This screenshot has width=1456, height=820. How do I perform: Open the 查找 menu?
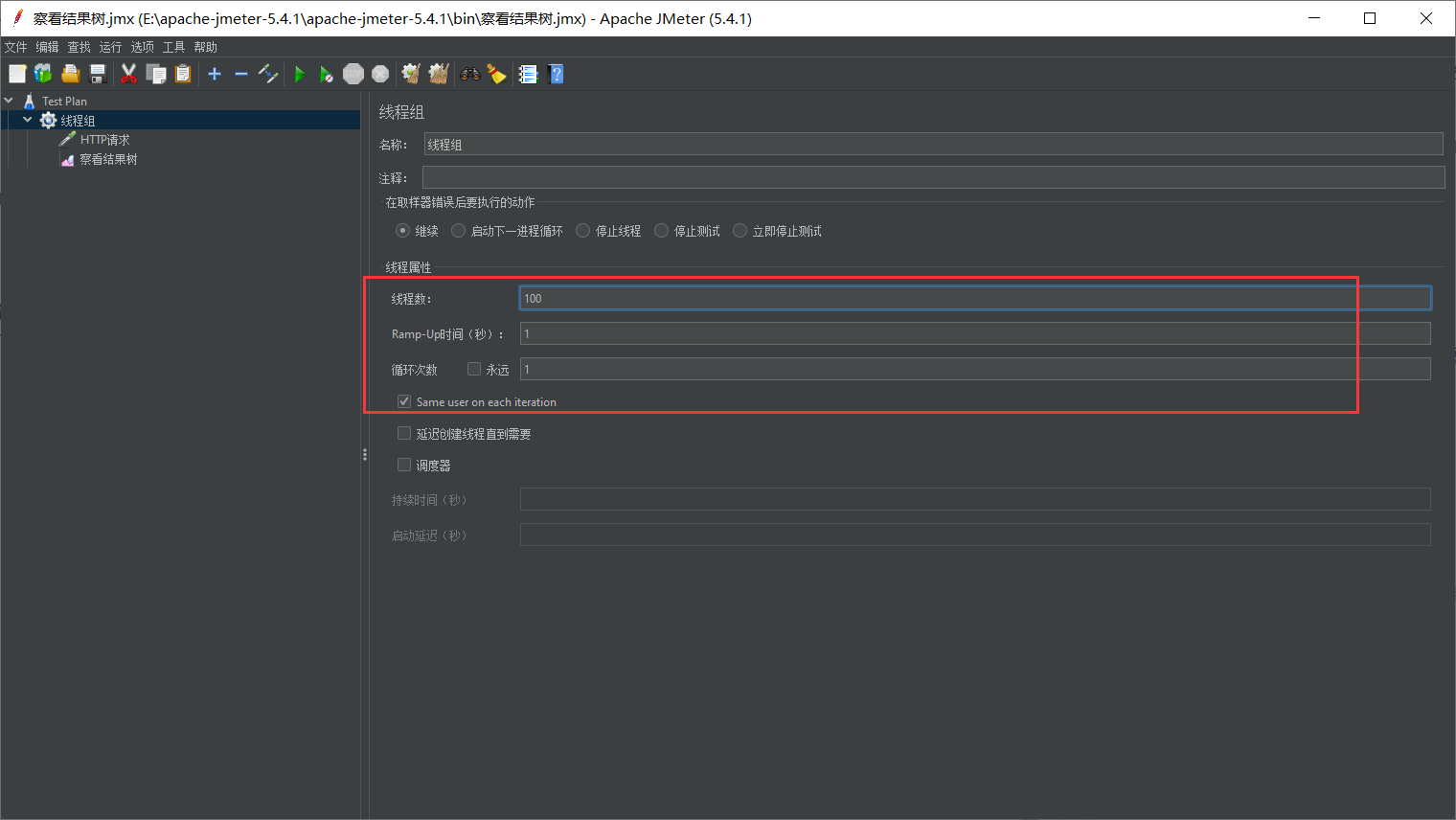[79, 47]
